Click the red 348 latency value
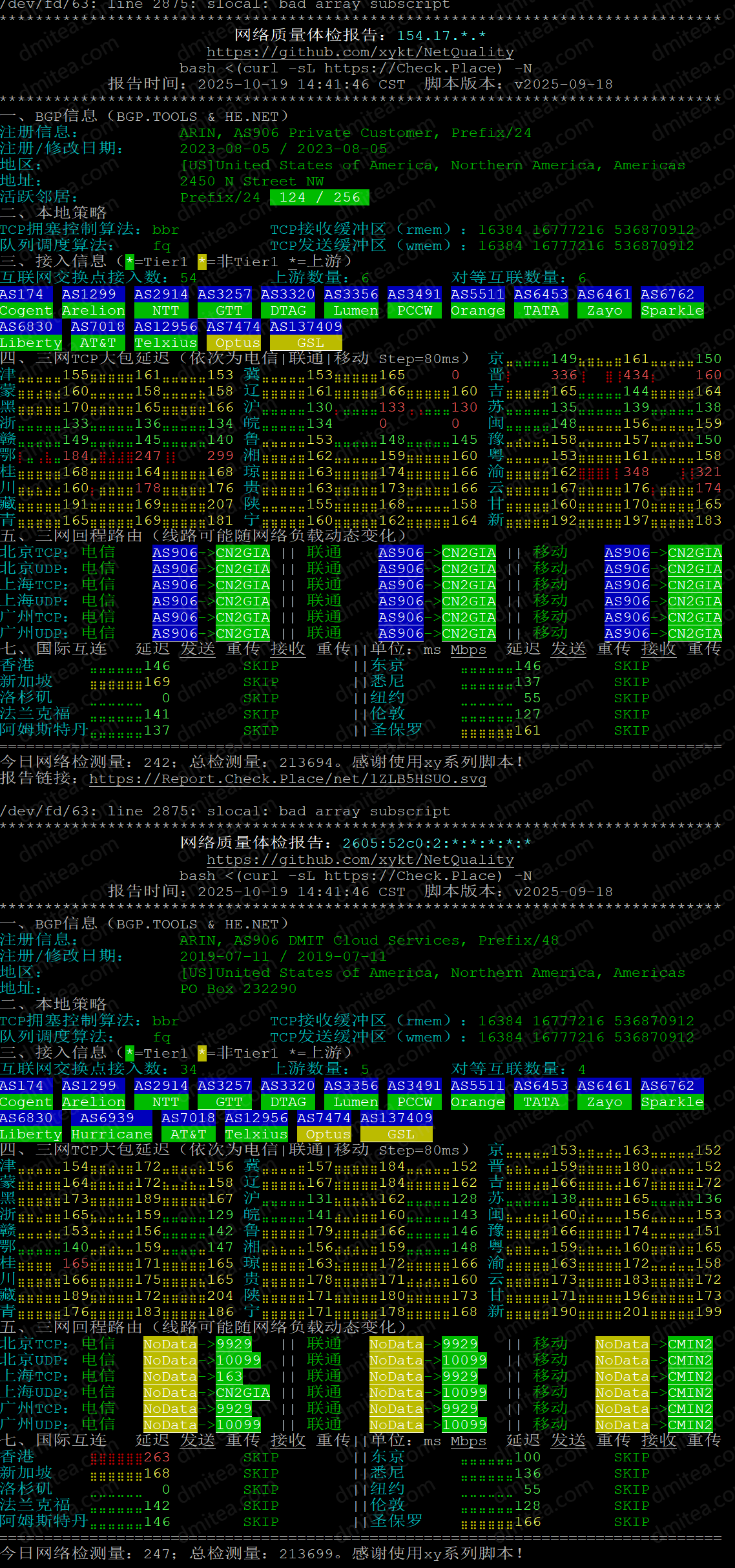This screenshot has height=1568, width=735. coord(636,472)
